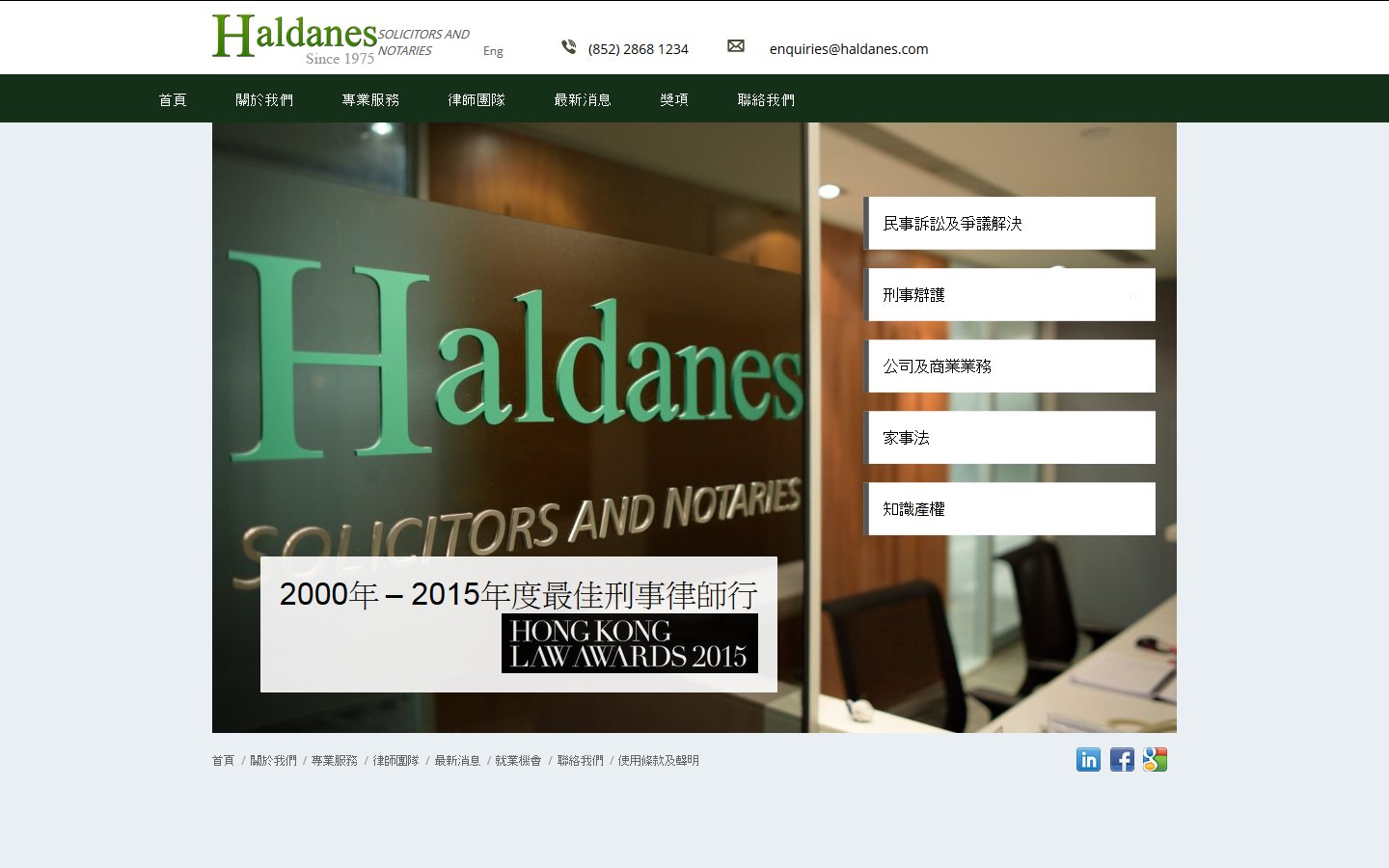1389x868 pixels.
Task: Select the 知識產權 service button
Action: pos(1009,508)
